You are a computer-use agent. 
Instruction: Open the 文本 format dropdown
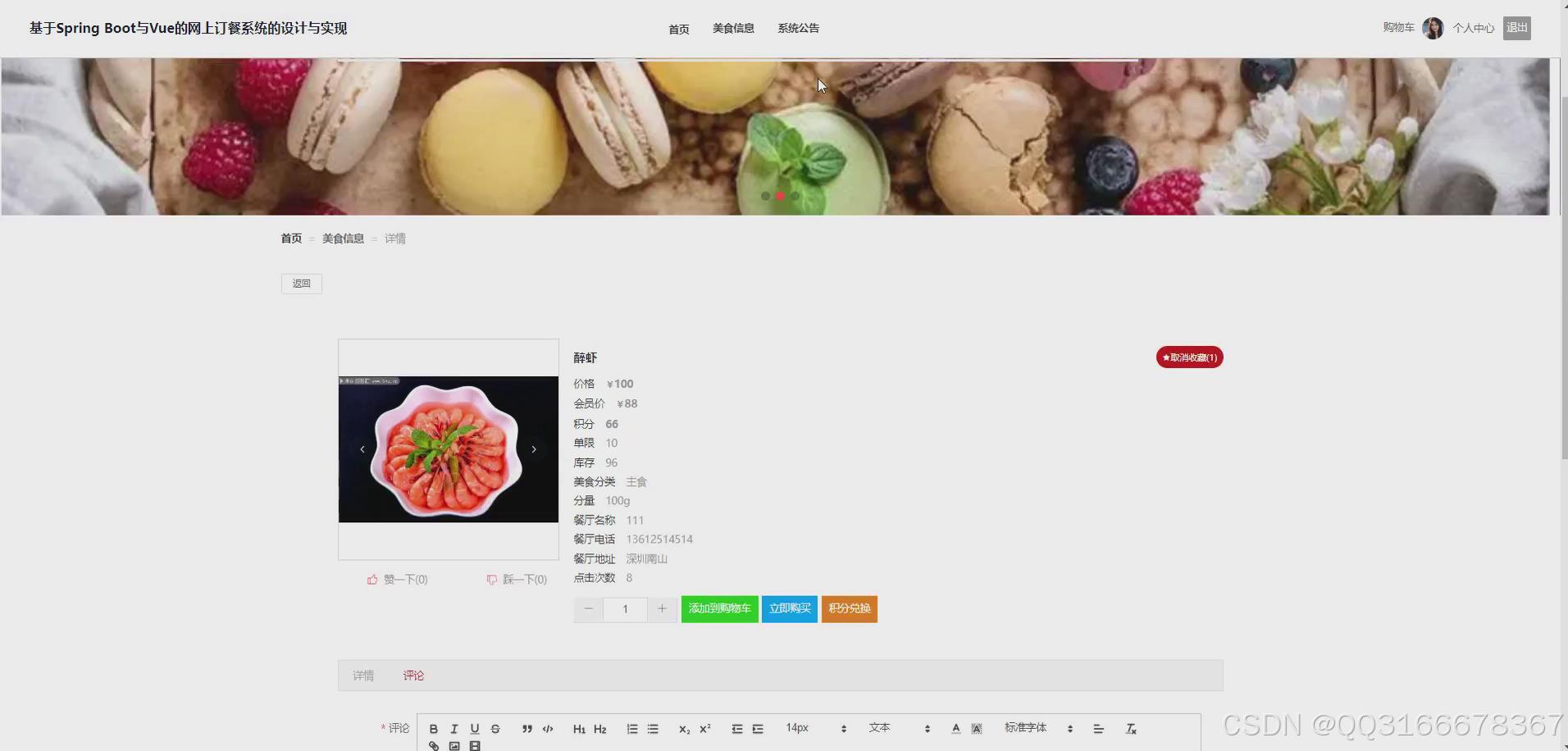coord(880,728)
